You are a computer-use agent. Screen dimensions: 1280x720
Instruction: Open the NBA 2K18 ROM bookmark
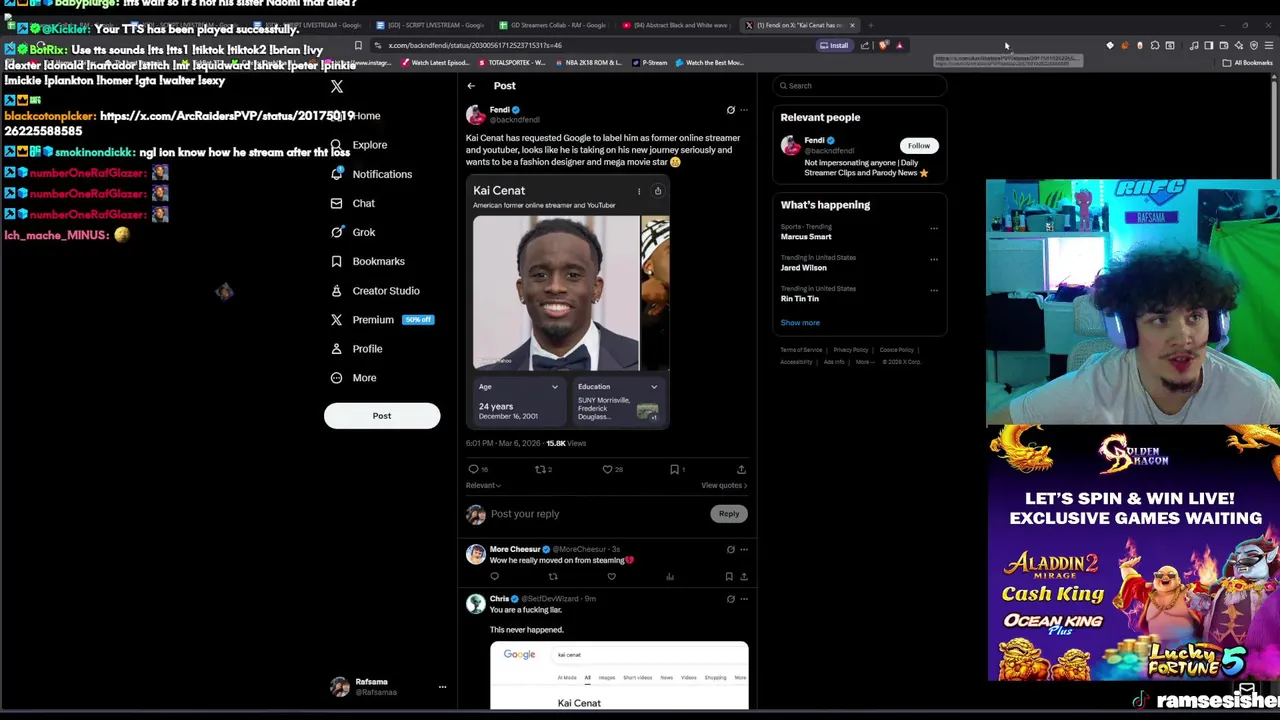tap(588, 63)
